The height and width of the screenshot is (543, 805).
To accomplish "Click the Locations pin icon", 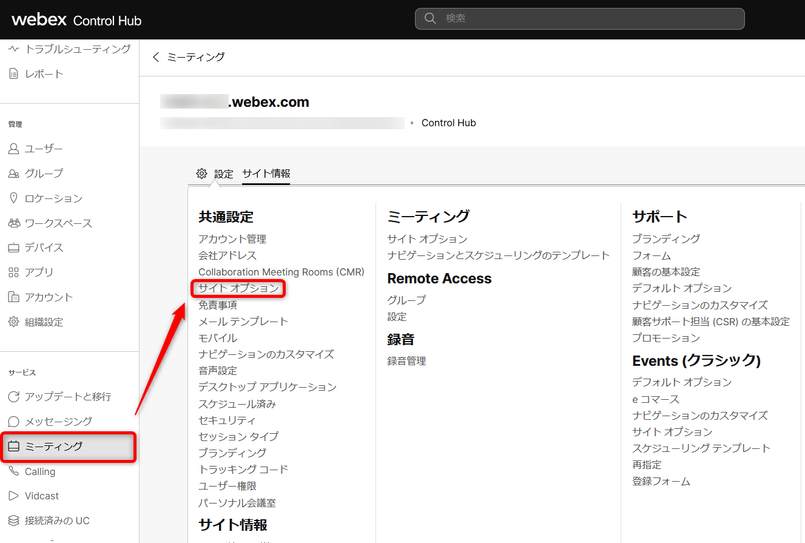I will [x=14, y=198].
